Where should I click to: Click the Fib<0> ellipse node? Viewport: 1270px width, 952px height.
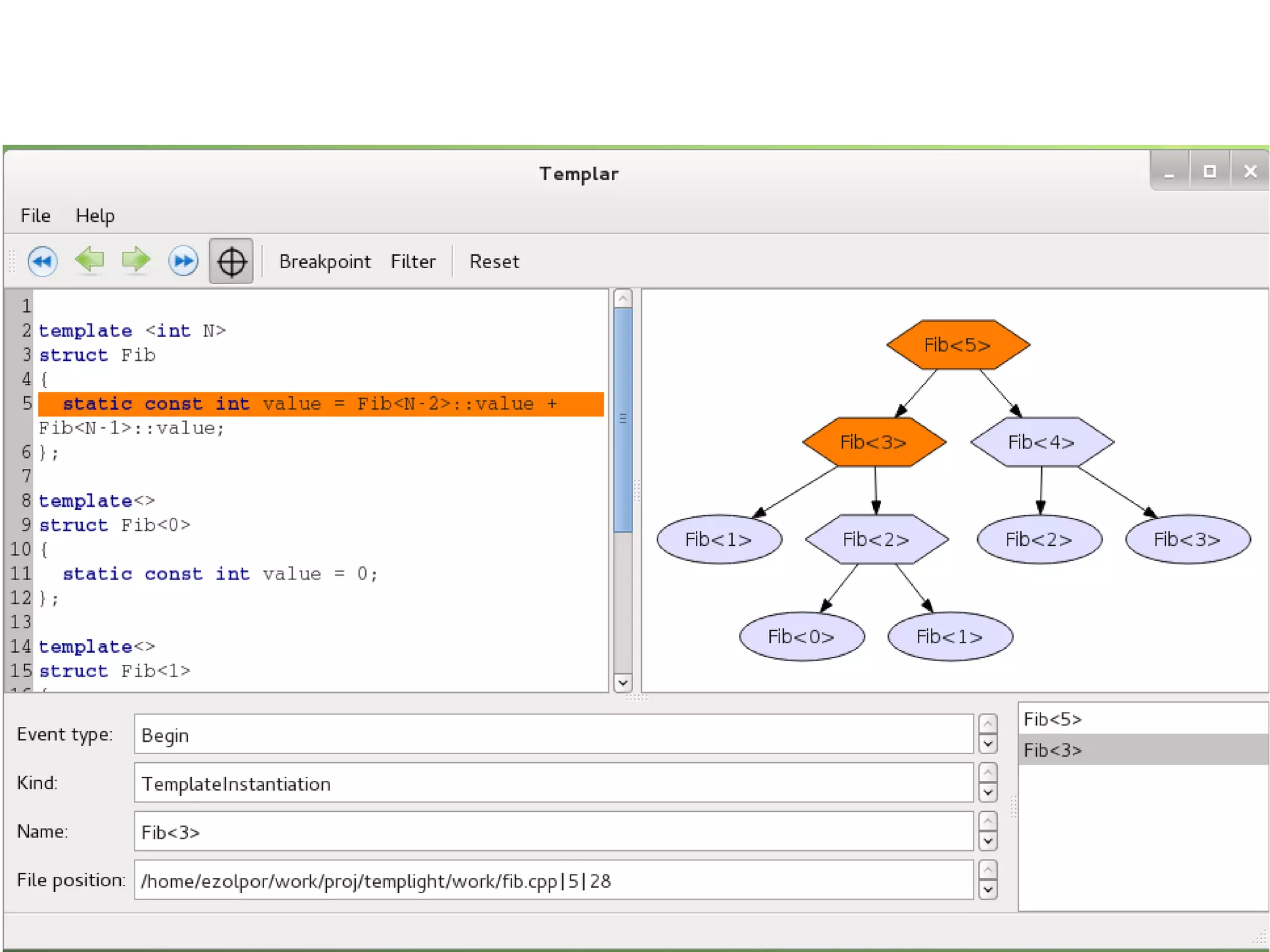click(x=801, y=636)
